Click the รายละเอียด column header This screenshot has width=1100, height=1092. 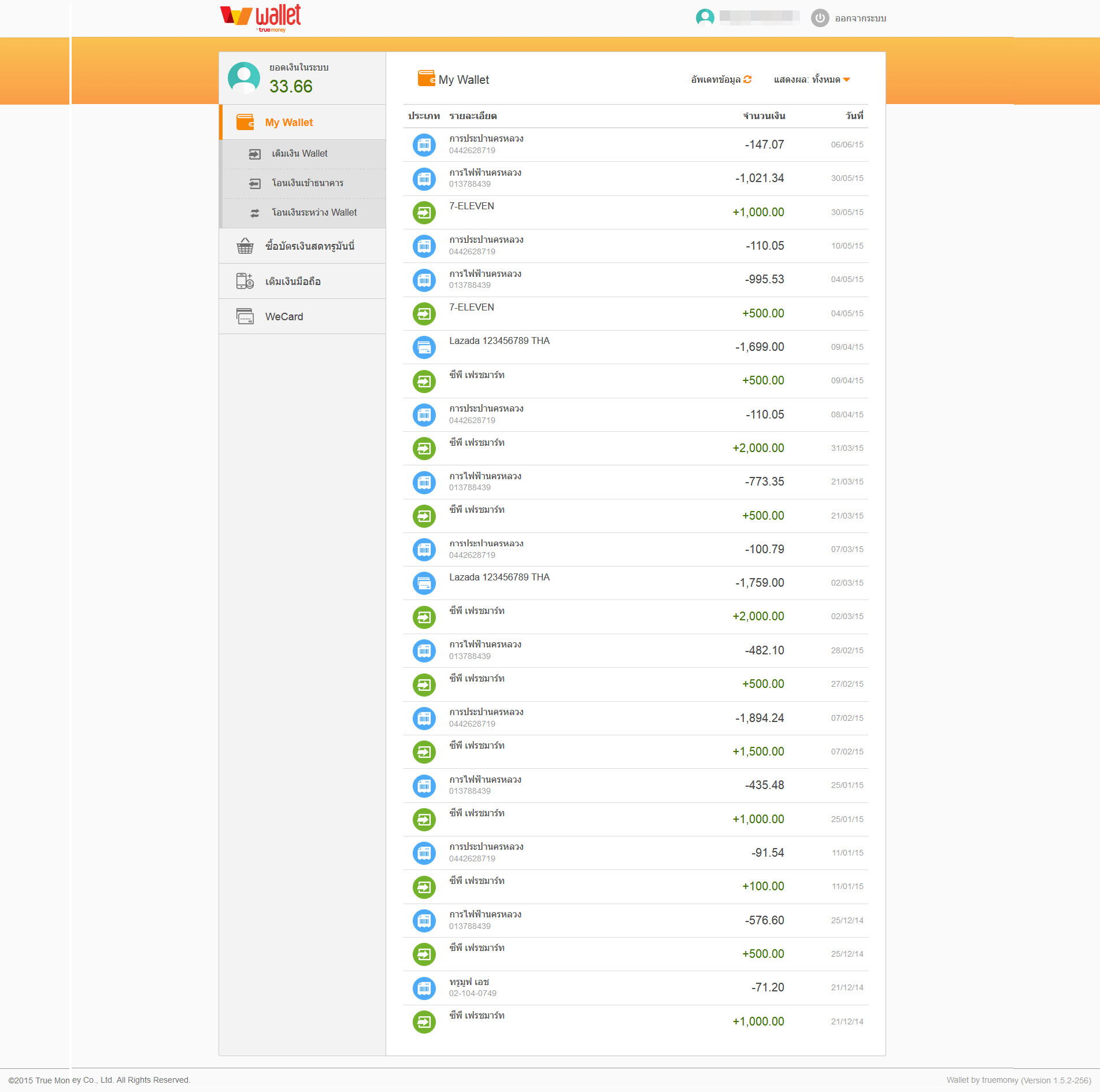pyautogui.click(x=473, y=116)
